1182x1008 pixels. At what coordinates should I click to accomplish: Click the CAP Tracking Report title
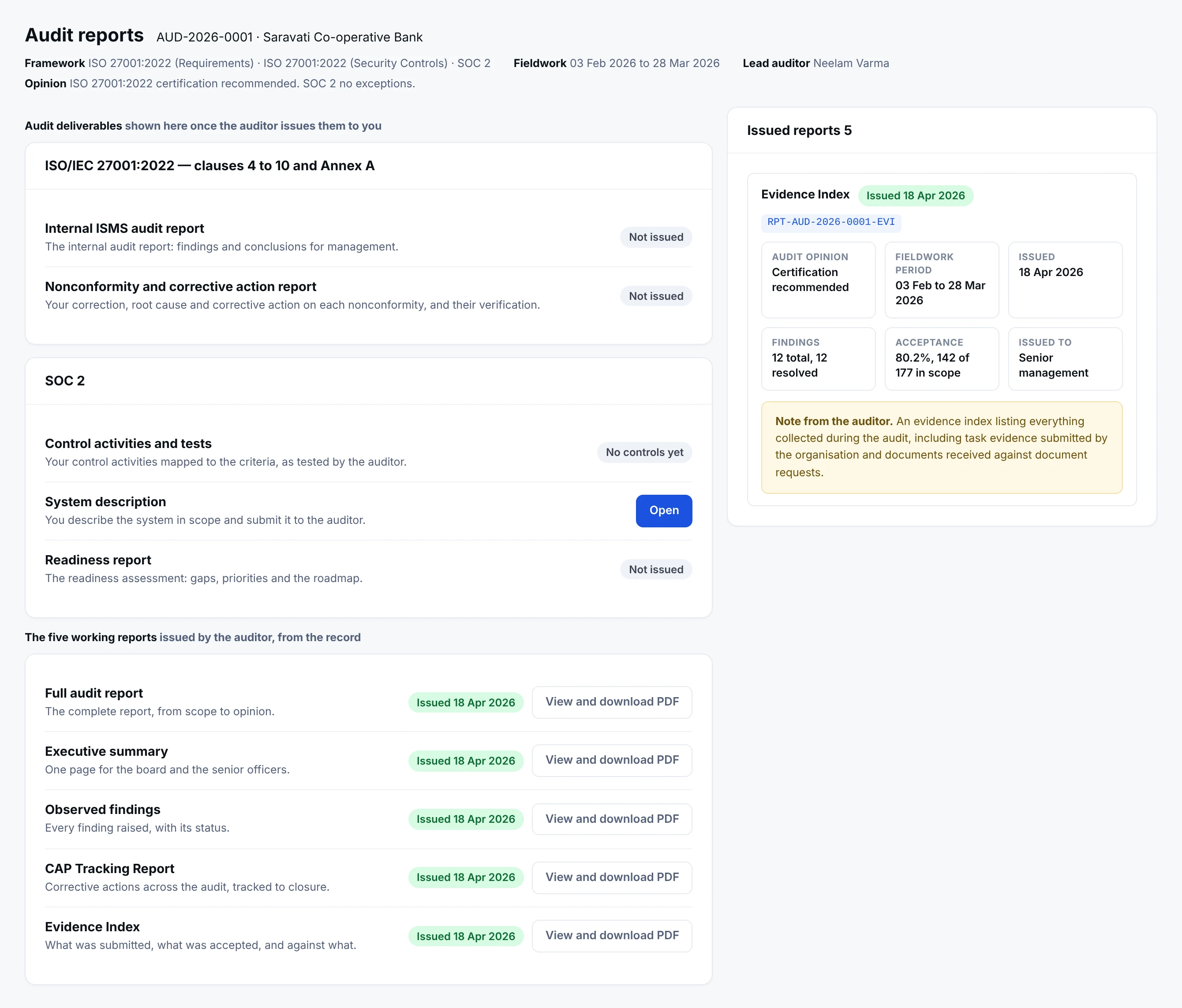click(109, 868)
